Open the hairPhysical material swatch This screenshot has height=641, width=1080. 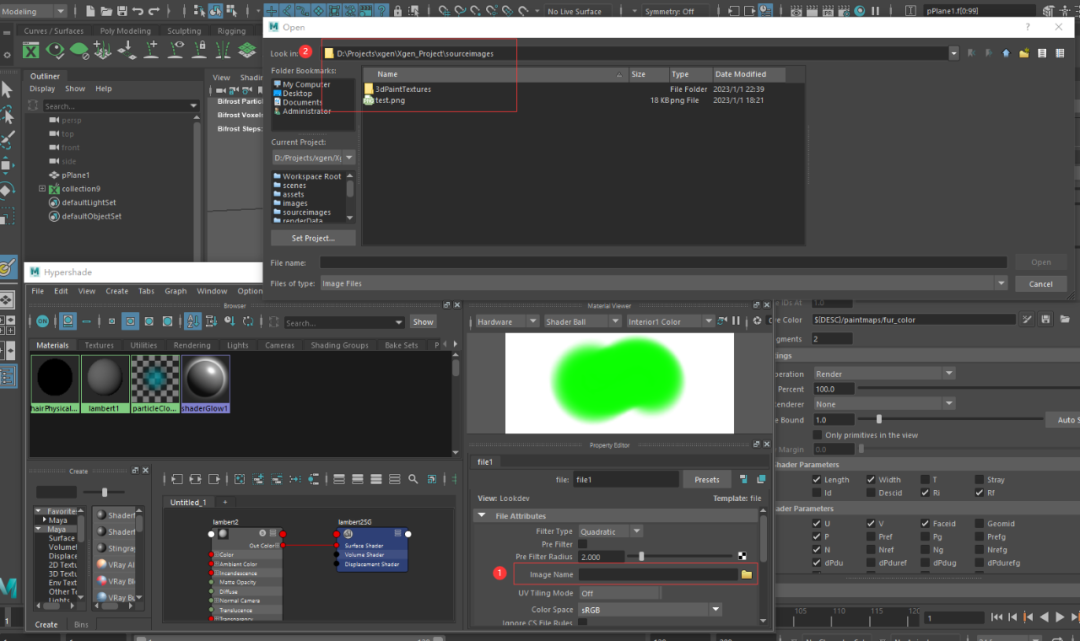click(54, 383)
